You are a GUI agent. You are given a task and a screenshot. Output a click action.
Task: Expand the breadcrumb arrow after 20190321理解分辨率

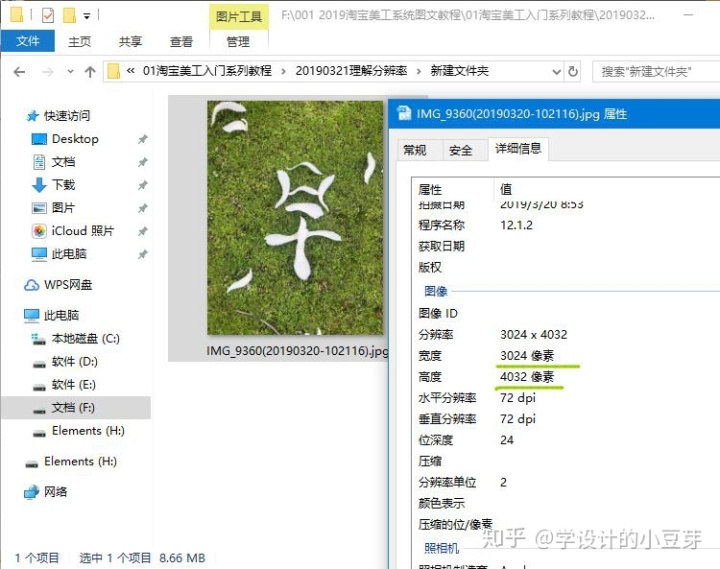click(x=418, y=71)
